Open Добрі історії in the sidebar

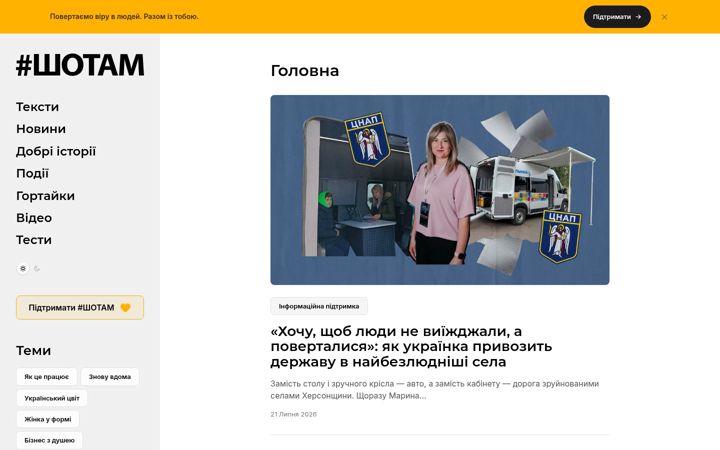pyautogui.click(x=56, y=152)
